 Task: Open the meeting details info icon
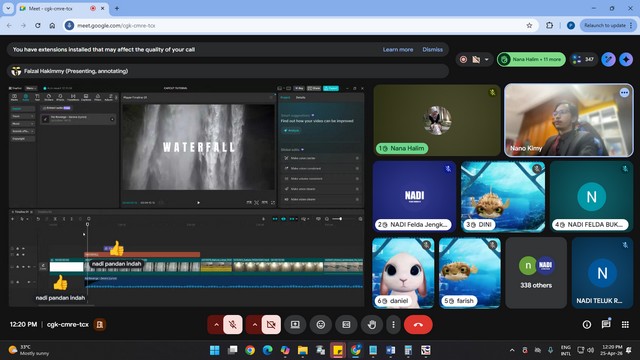click(587, 324)
